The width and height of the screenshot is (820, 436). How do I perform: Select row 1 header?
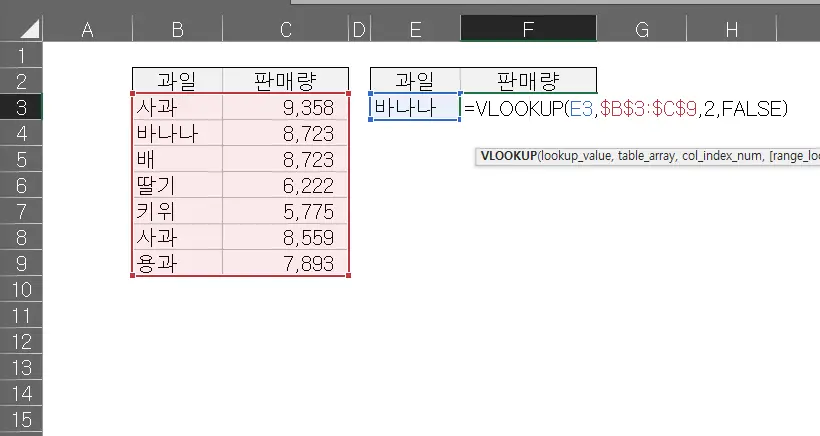[x=21, y=55]
